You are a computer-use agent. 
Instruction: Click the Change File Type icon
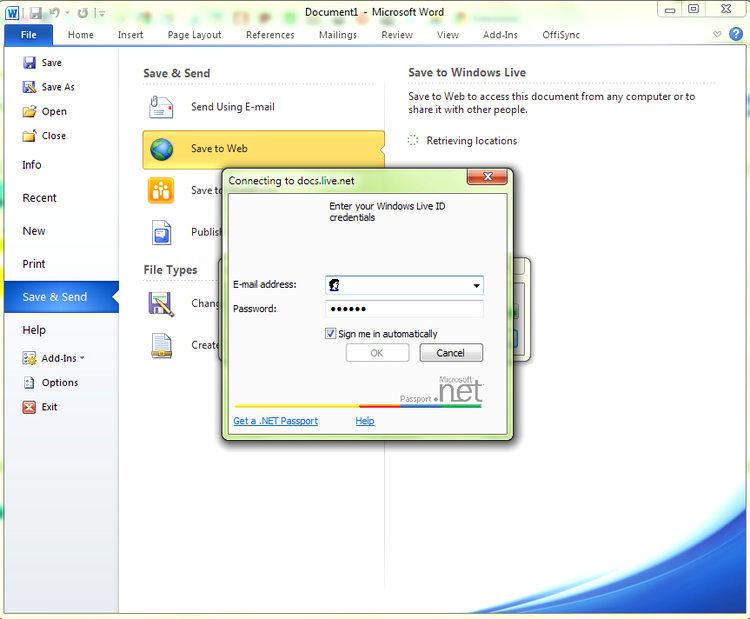click(x=161, y=304)
